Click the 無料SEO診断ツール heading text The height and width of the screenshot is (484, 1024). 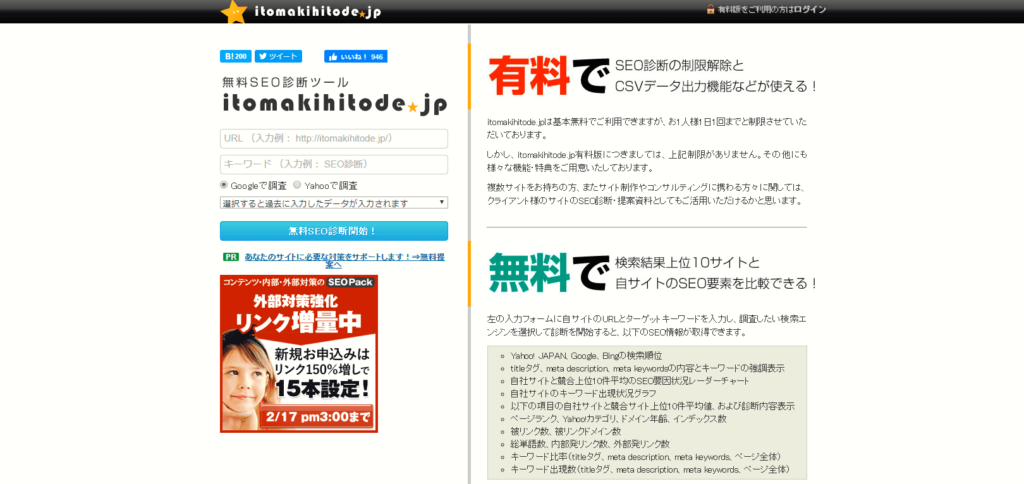[x=285, y=82]
